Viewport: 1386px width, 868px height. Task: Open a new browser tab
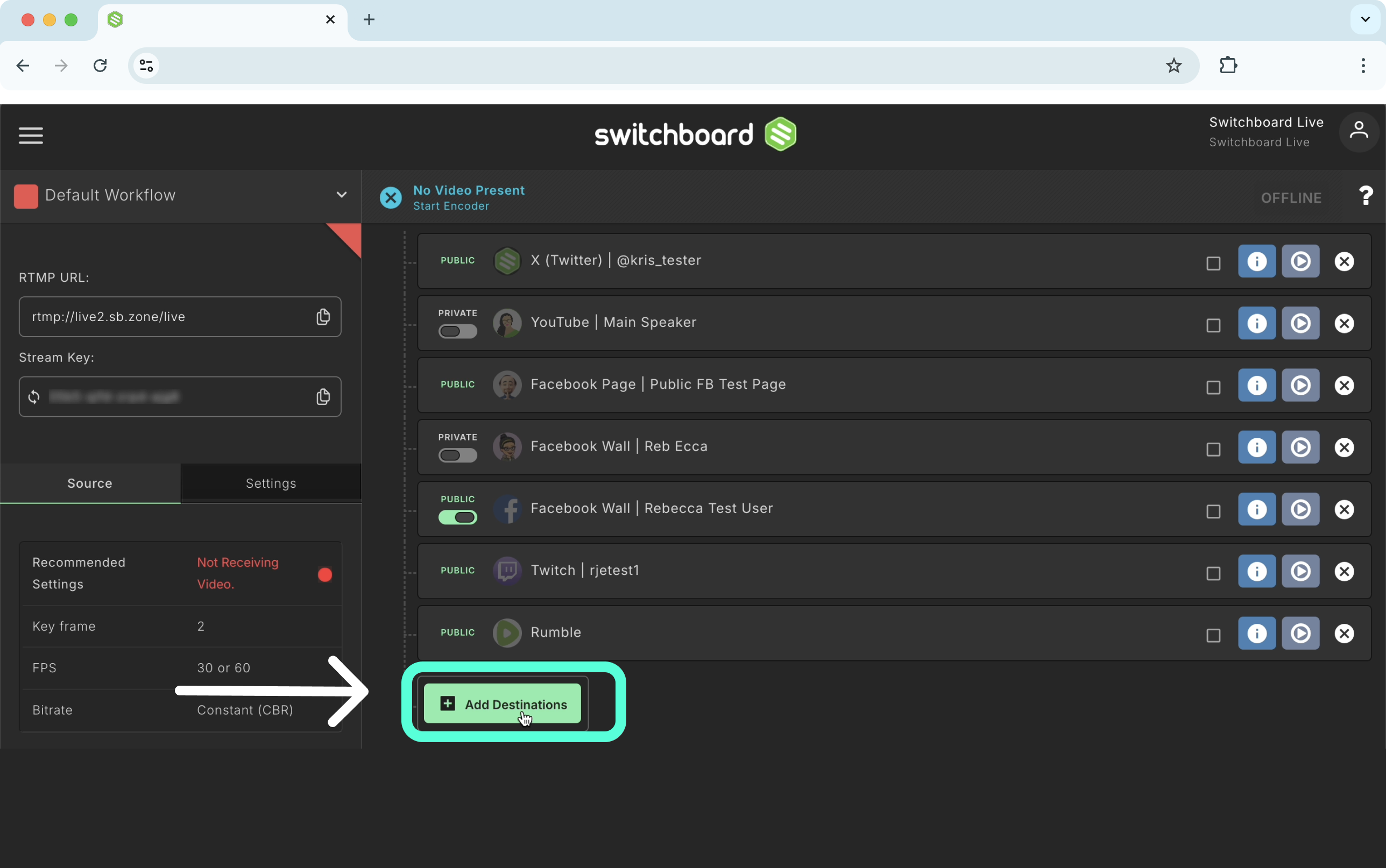pyautogui.click(x=369, y=19)
